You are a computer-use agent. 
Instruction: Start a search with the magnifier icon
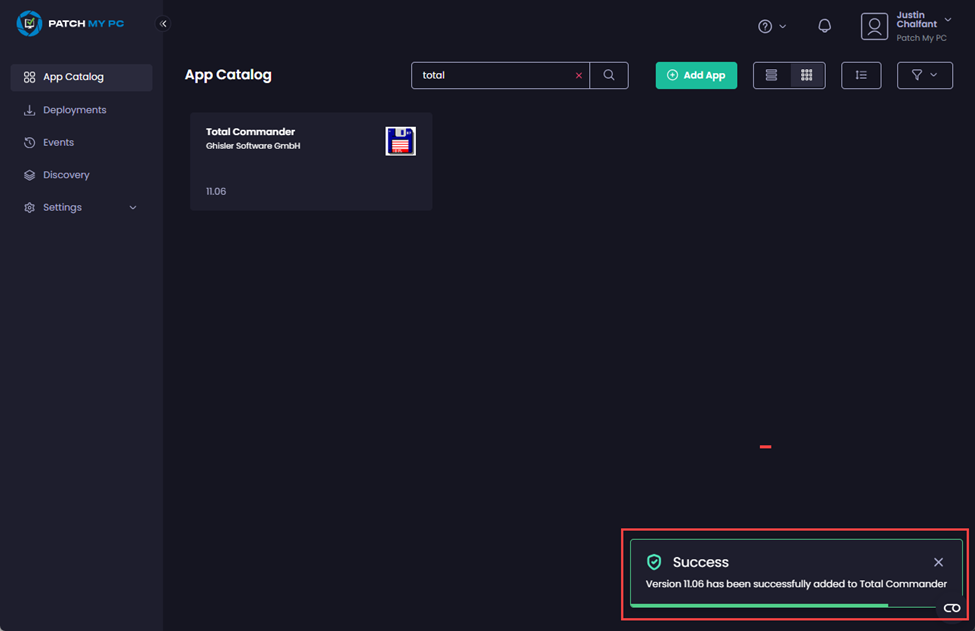pyautogui.click(x=609, y=75)
